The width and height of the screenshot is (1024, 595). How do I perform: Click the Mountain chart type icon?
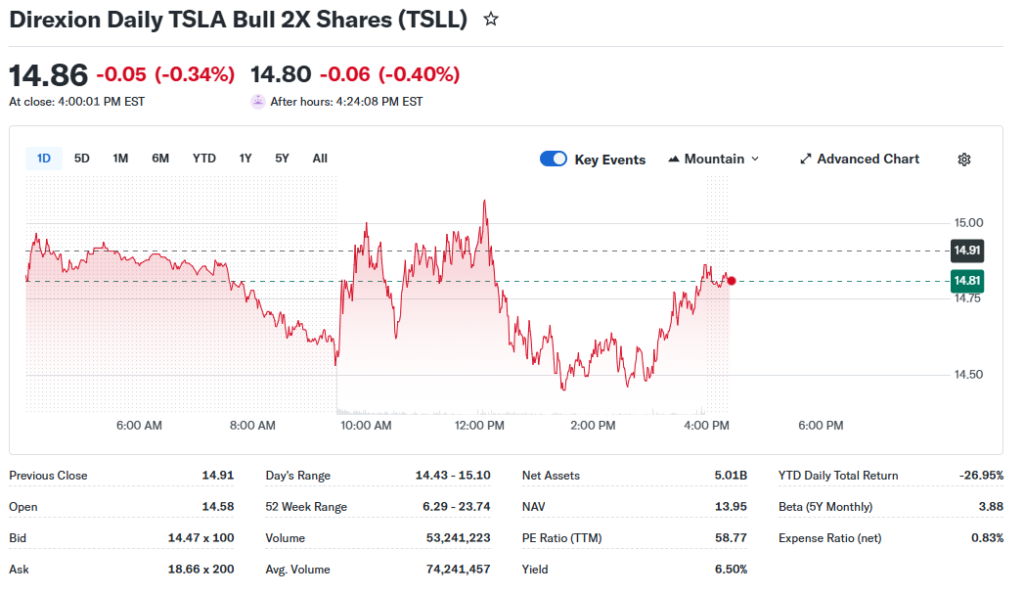pos(673,159)
